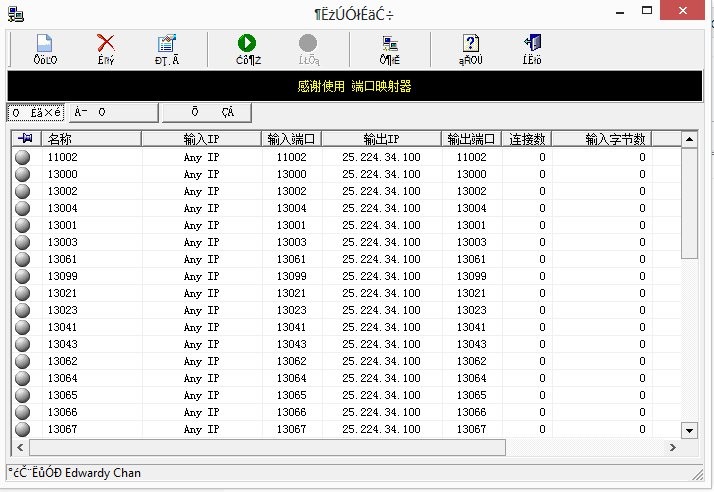Click the vertical scrollbar up arrow
714x492 pixels.
[x=689, y=139]
